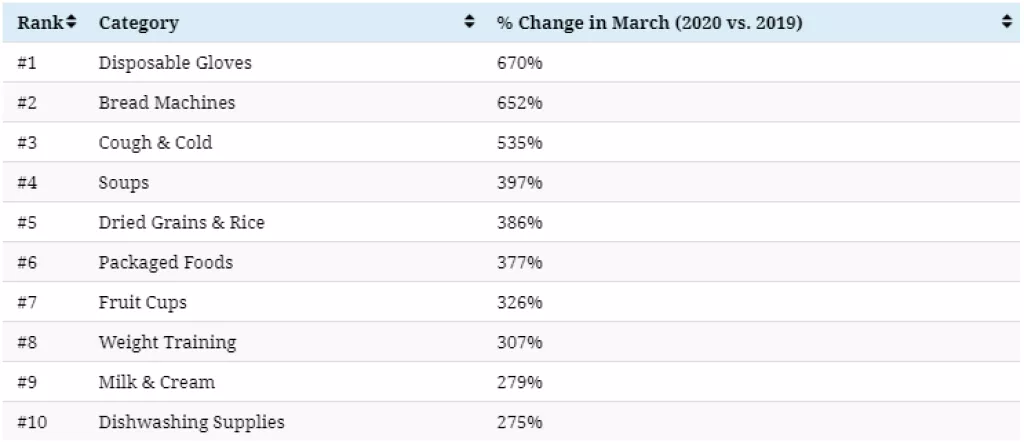Sort by Category using its sort icon
The width and height of the screenshot is (1024, 442).
[x=469, y=22]
